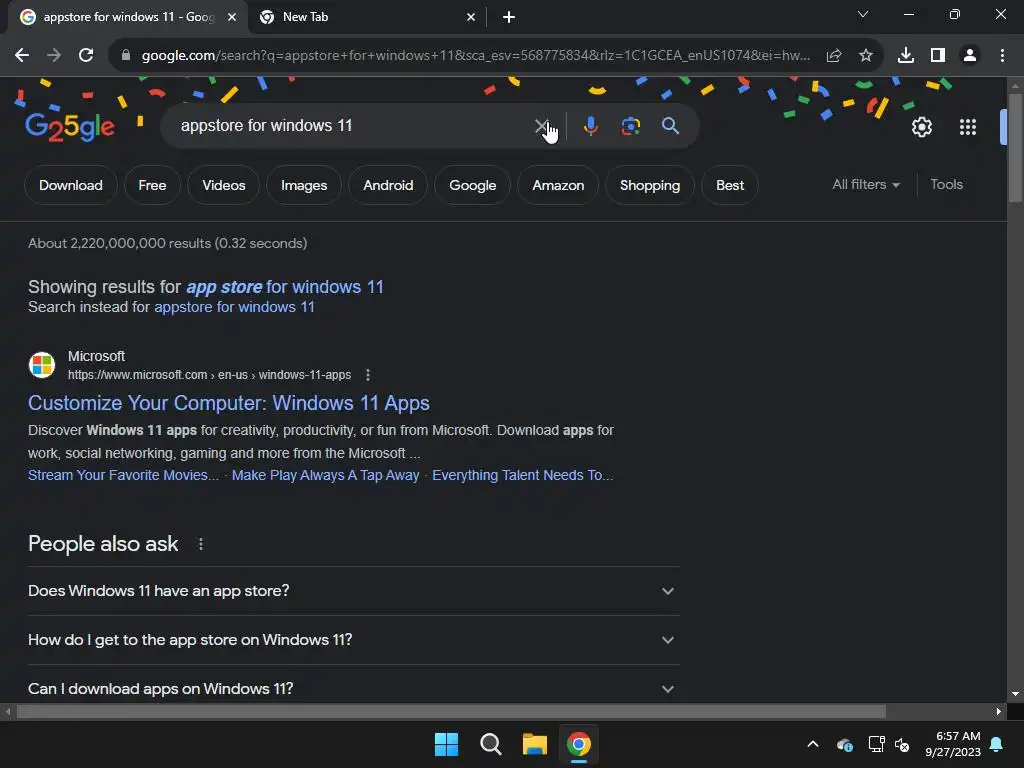Start search by voice

coord(590,125)
